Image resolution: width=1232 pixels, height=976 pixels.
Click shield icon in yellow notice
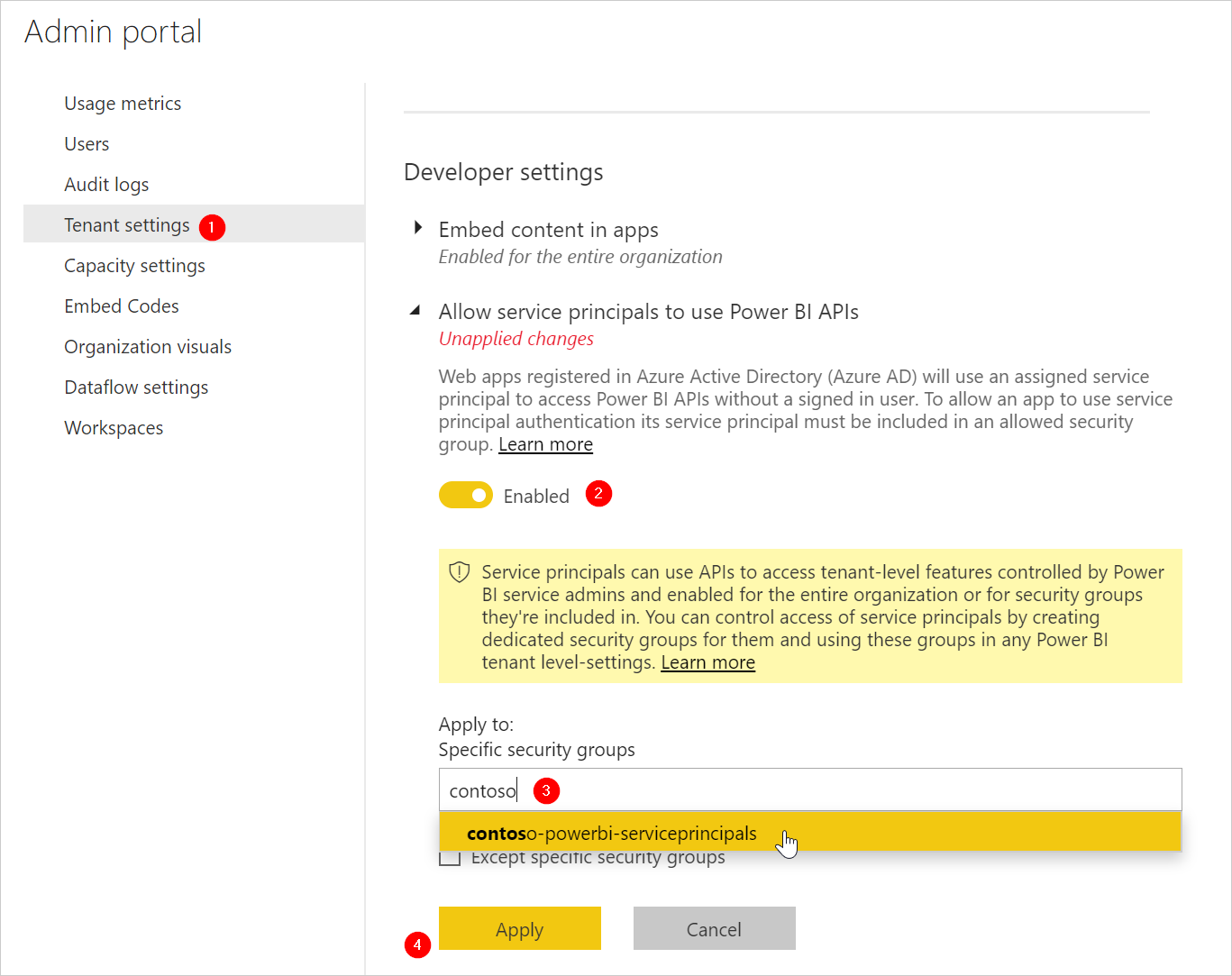(460, 572)
